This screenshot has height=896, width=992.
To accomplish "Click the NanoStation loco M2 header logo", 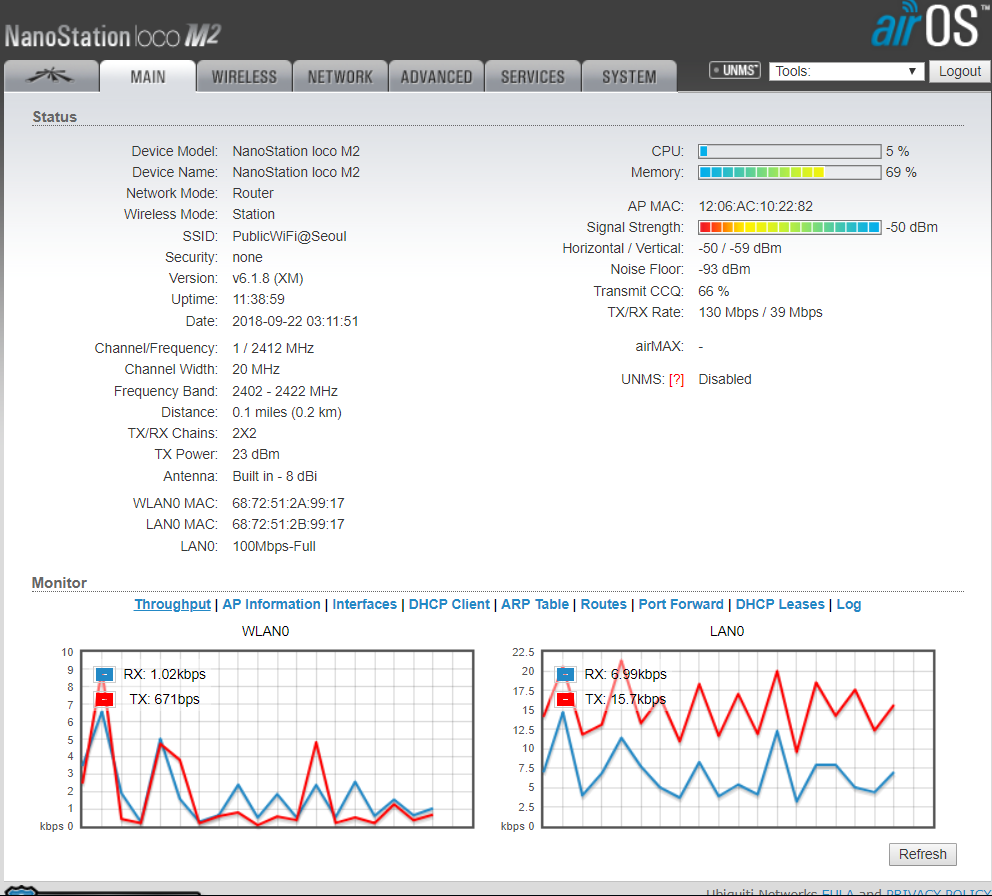I will [113, 36].
